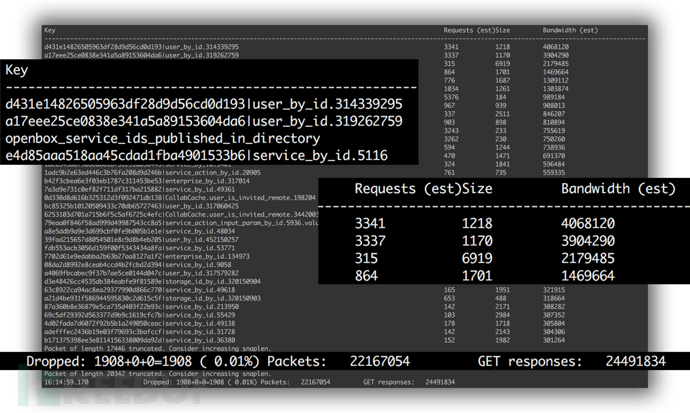Image resolution: width=690 pixels, height=413 pixels.
Task: Click the requests value 761
Action: coord(449,172)
